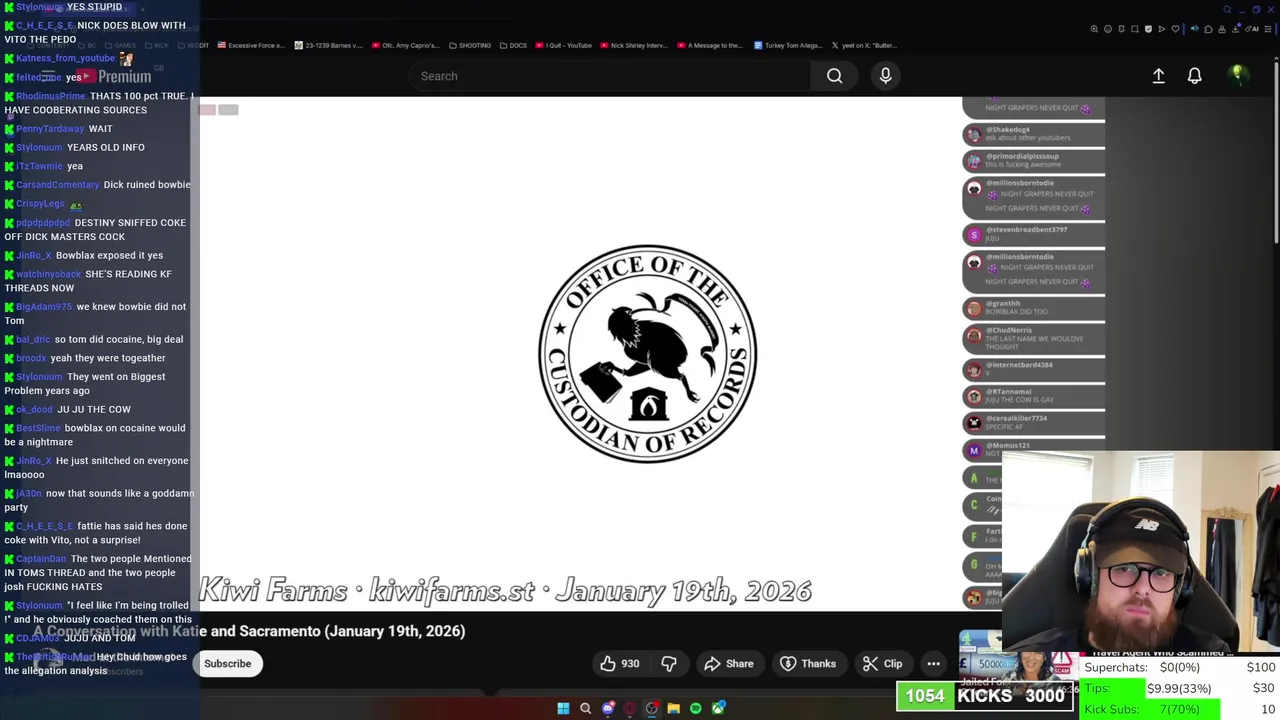Viewport: 1280px width, 720px height.
Task: Open the account avatar menu
Action: click(x=1237, y=75)
